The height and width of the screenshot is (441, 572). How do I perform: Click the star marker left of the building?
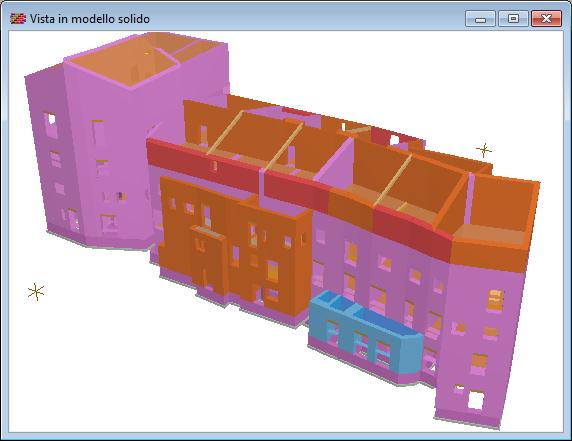pos(36,292)
